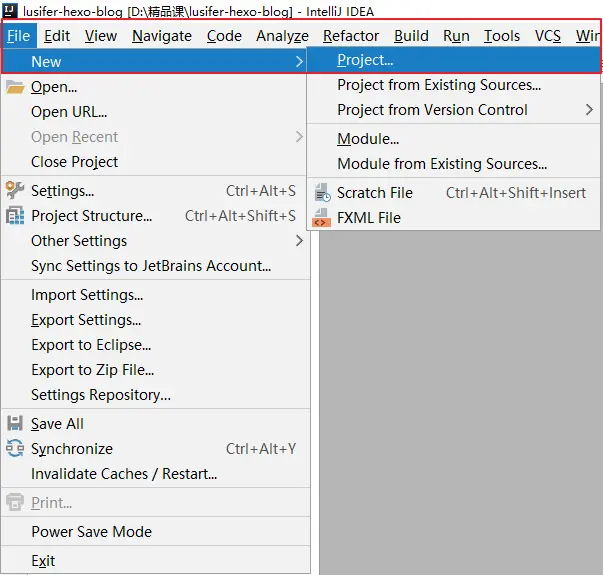This screenshot has width=603, height=575.
Task: Select Close Project
Action: (x=154, y=162)
